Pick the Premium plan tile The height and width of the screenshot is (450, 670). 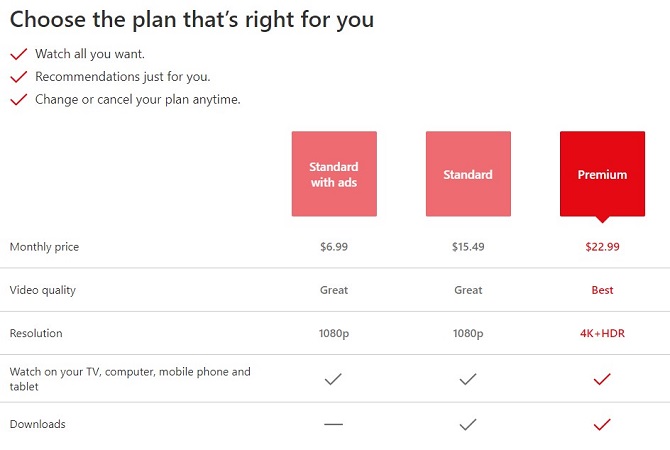(602, 174)
